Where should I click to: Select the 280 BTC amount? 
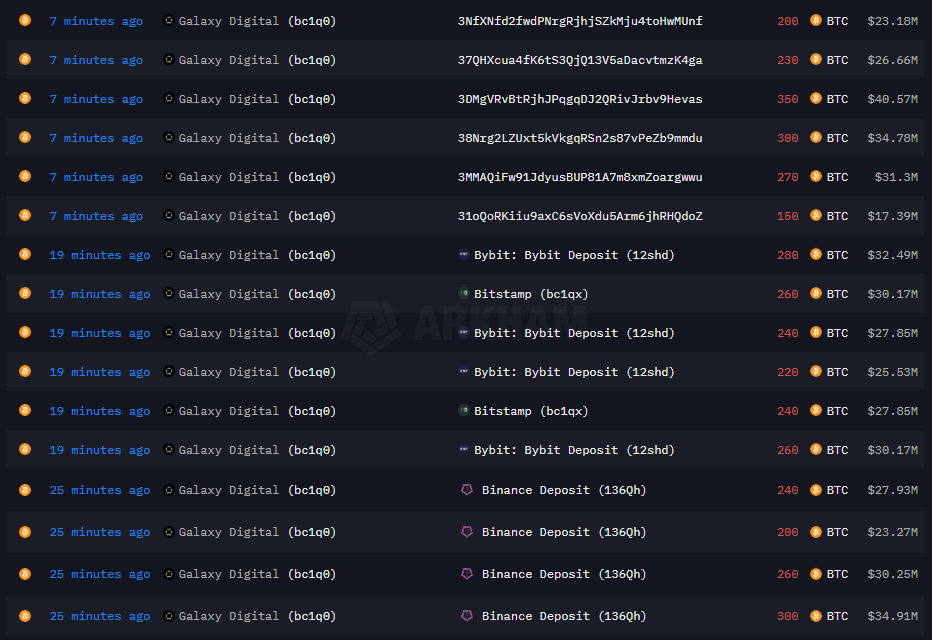[x=788, y=255]
